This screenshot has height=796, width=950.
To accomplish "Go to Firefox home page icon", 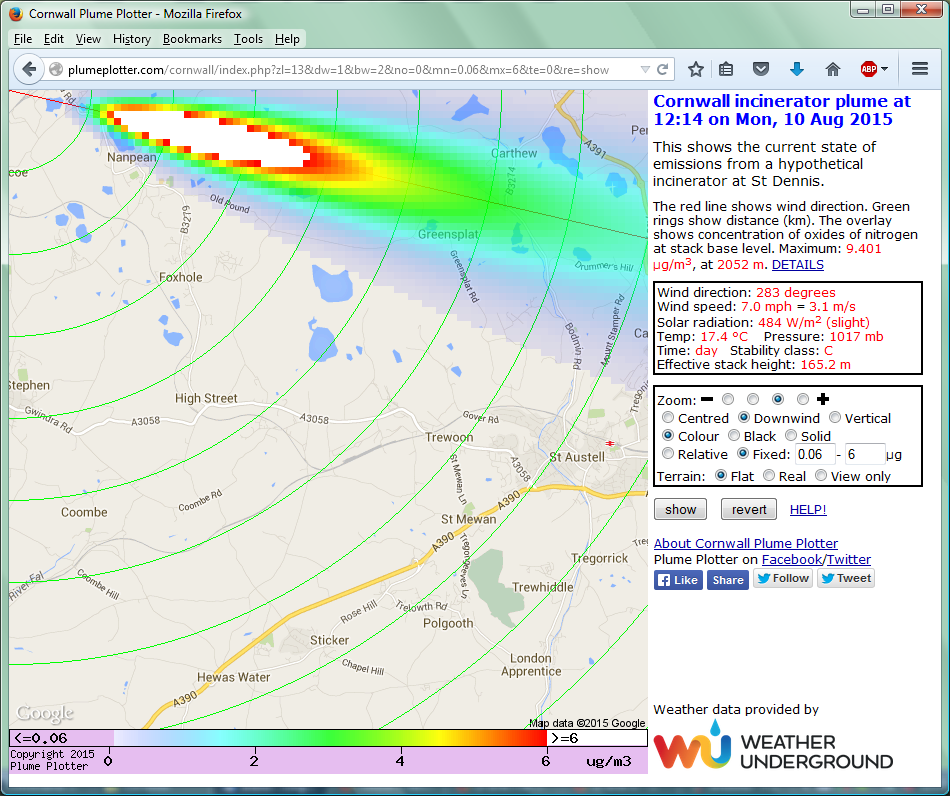I will pyautogui.click(x=832, y=69).
